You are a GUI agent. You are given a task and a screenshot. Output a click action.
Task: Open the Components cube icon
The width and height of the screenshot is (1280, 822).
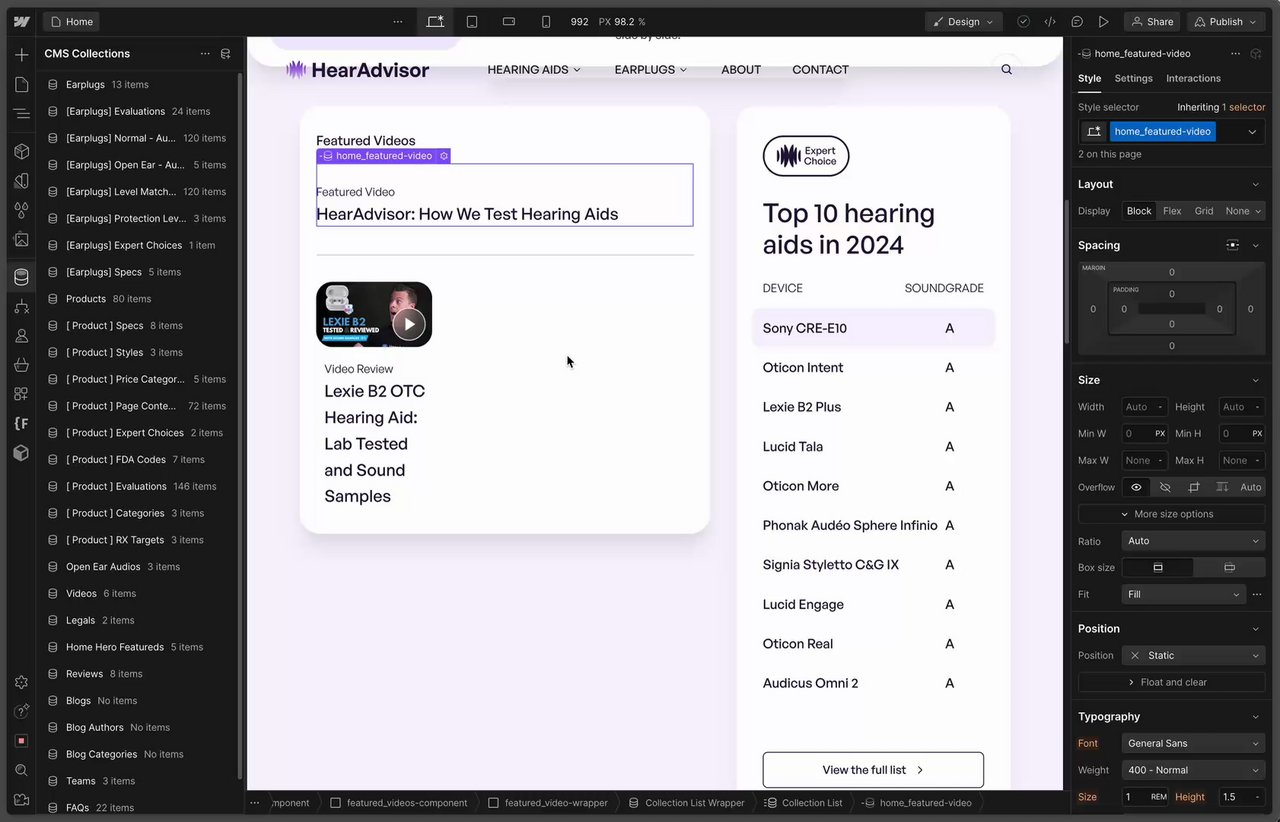click(21, 151)
